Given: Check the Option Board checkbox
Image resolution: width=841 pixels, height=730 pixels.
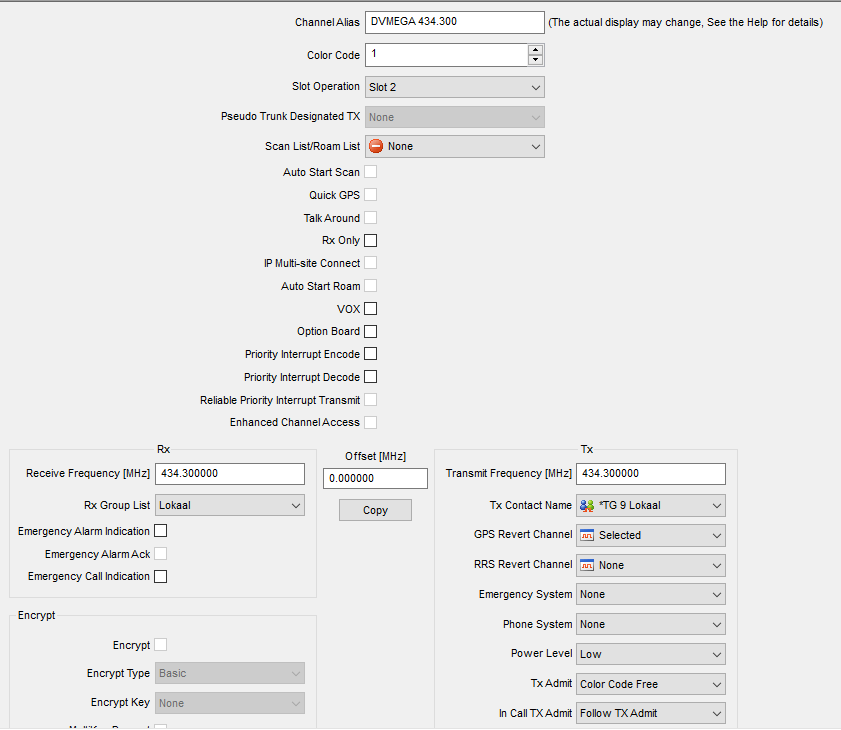Looking at the screenshot, I should pos(371,332).
